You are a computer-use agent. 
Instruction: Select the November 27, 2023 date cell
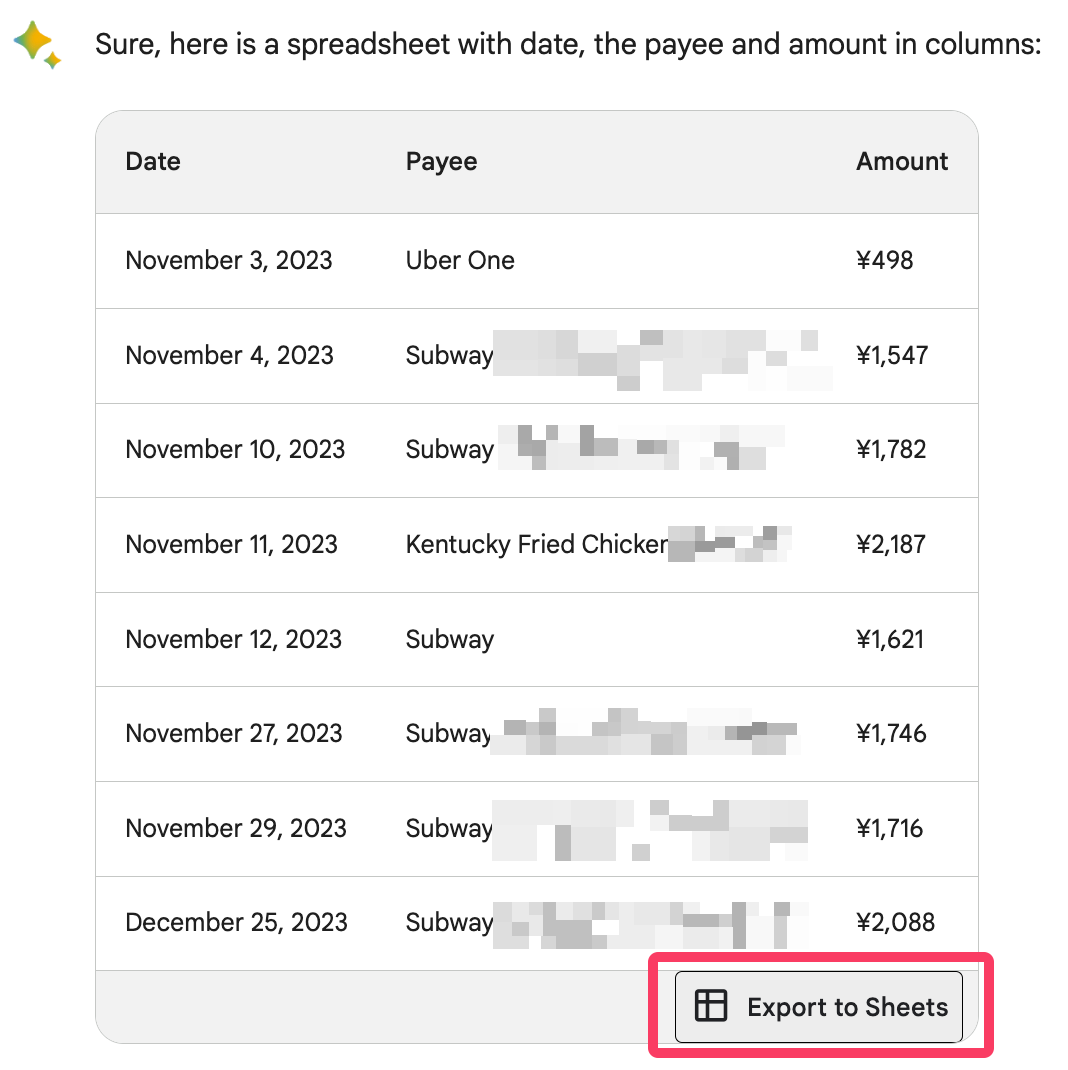click(x=234, y=734)
